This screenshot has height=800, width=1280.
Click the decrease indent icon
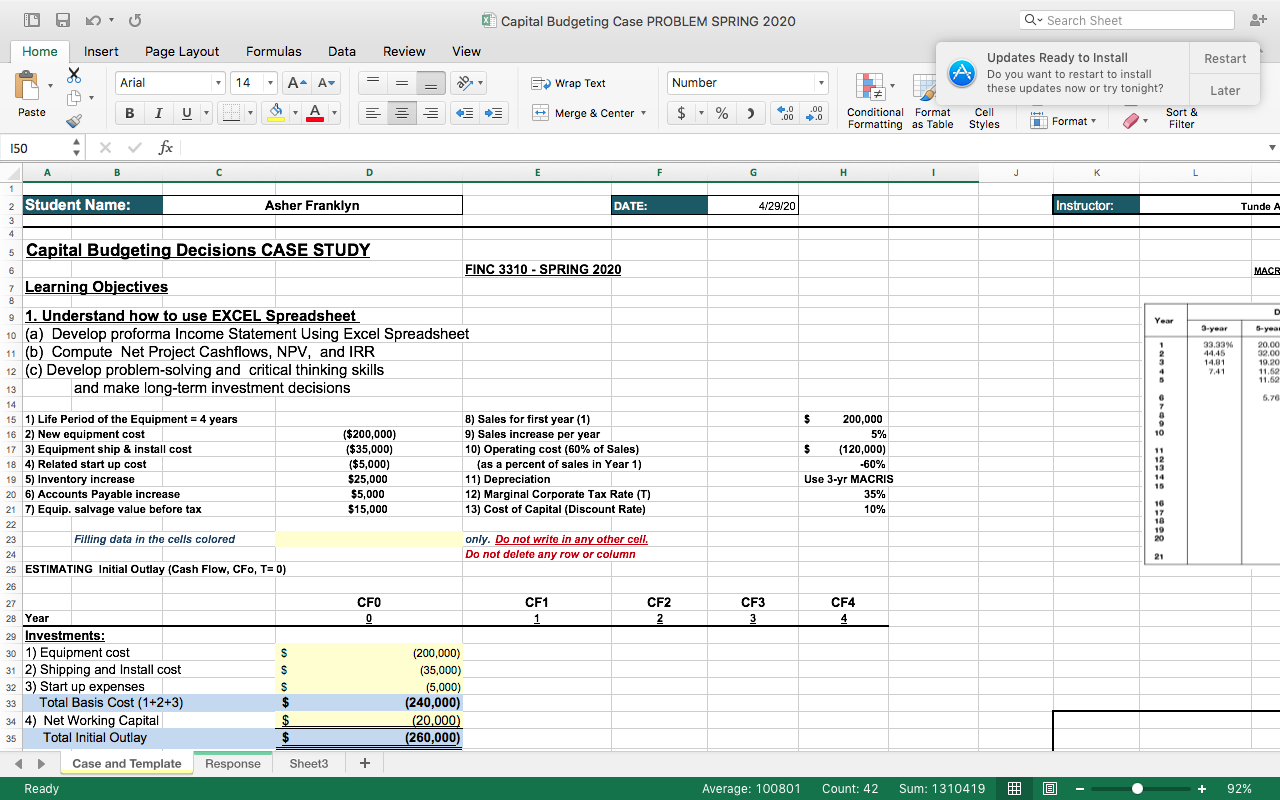(466, 114)
